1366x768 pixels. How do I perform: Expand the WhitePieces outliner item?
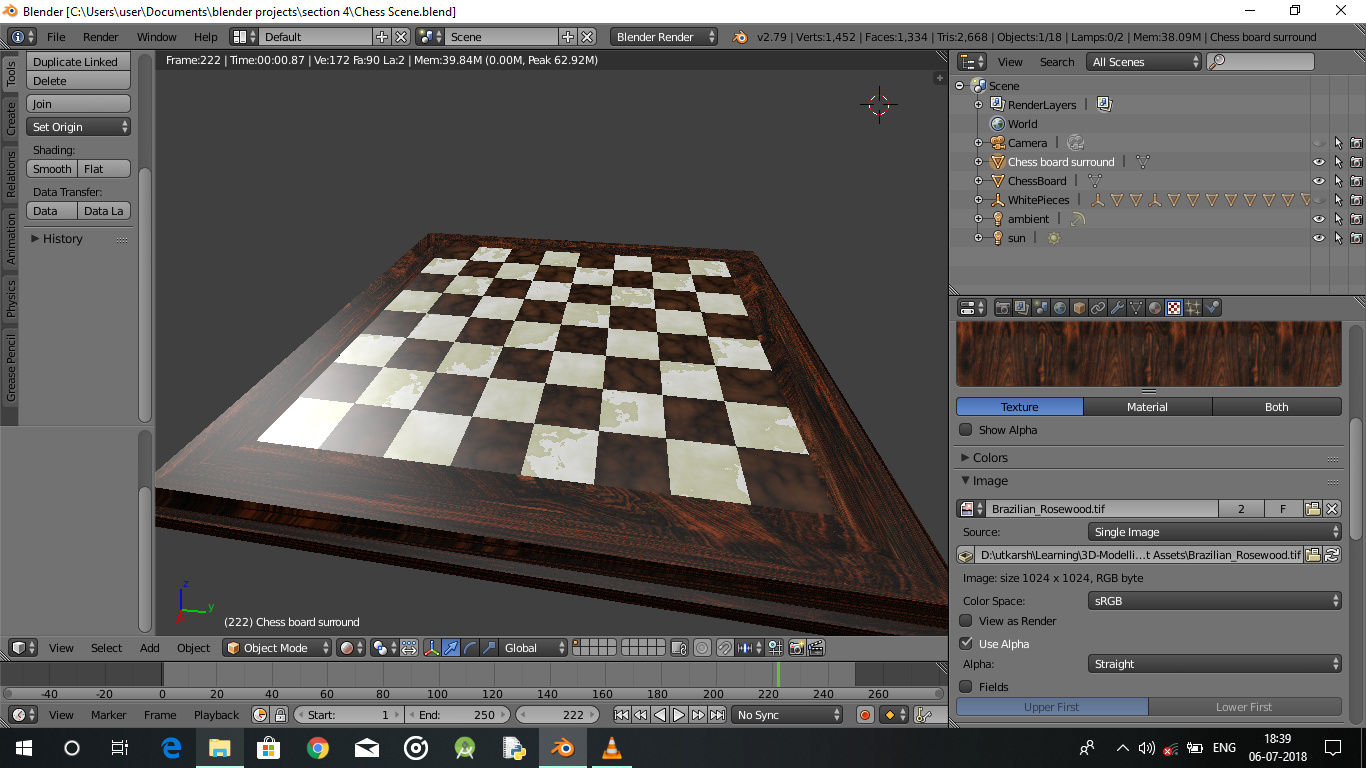979,200
